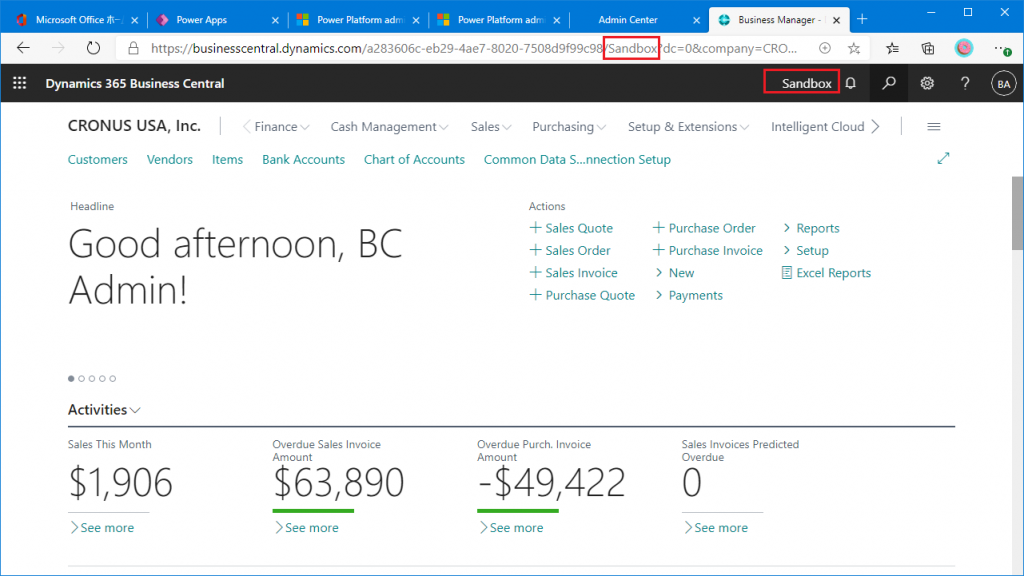Screen dimensions: 1024x576
Task: Open Chart of Accounts
Action: pos(414,159)
